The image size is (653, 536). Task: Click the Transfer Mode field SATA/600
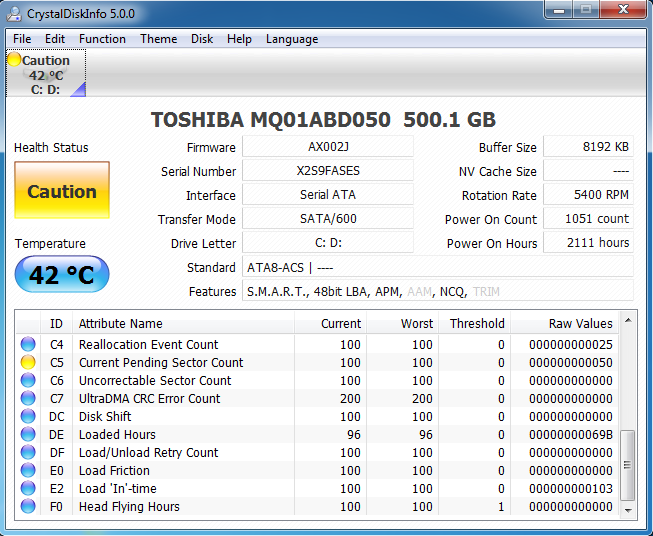328,219
